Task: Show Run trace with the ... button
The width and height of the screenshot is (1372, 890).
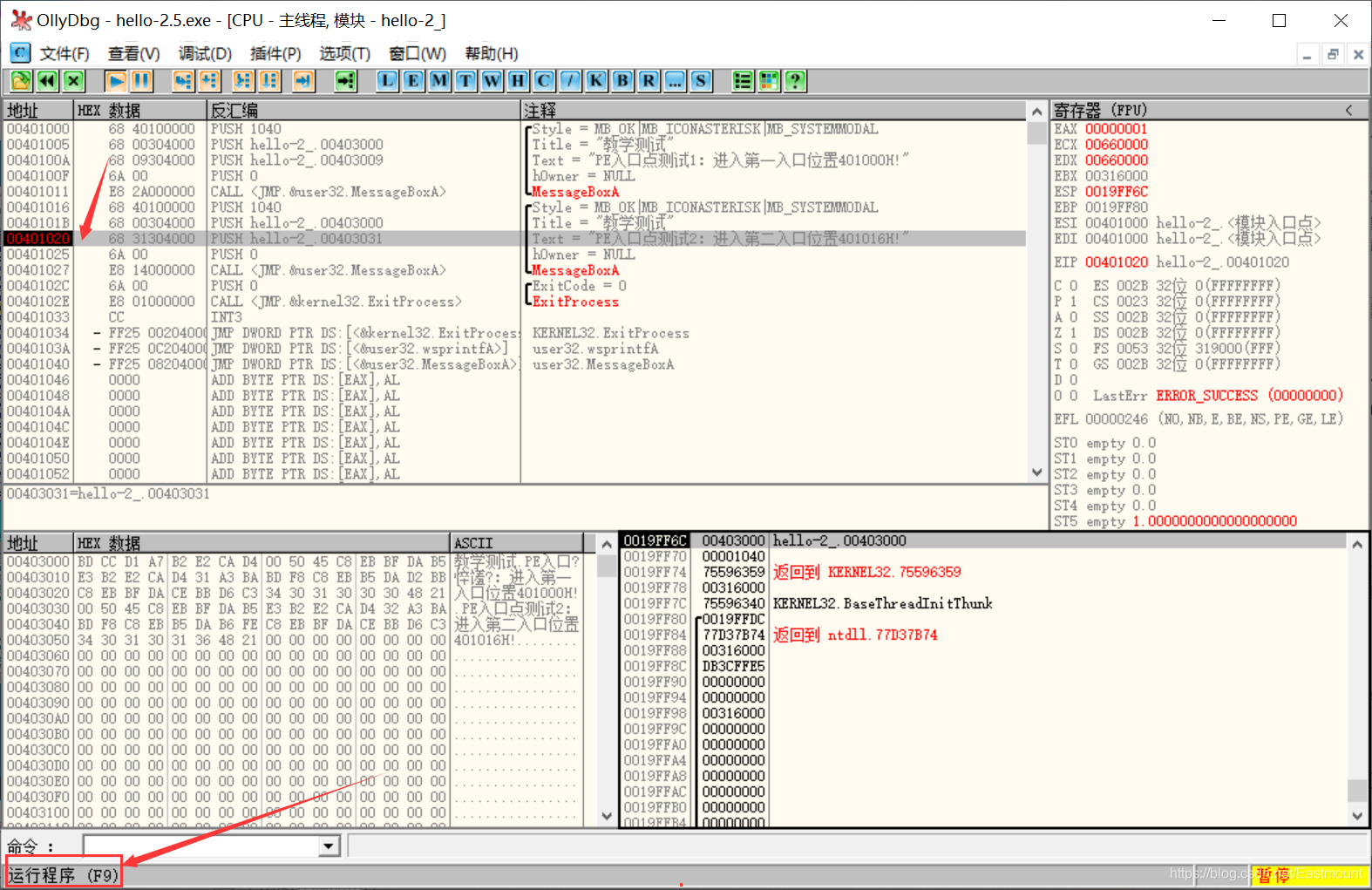Action: pos(675,81)
